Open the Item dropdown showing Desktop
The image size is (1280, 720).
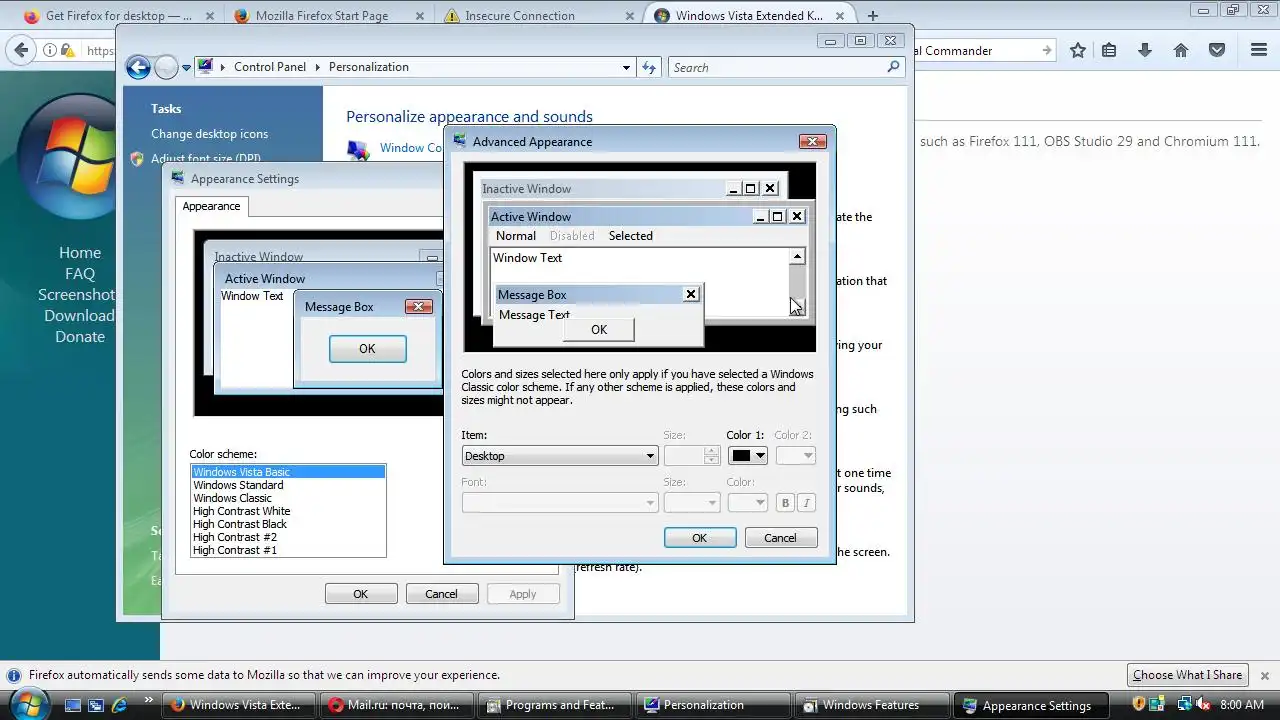560,456
